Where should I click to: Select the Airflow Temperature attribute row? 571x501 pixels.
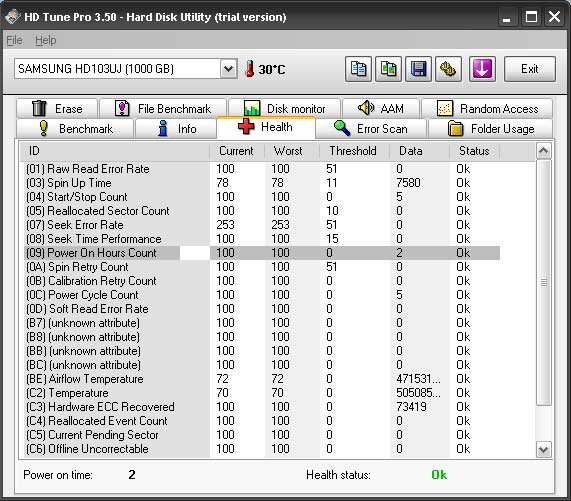(260, 379)
